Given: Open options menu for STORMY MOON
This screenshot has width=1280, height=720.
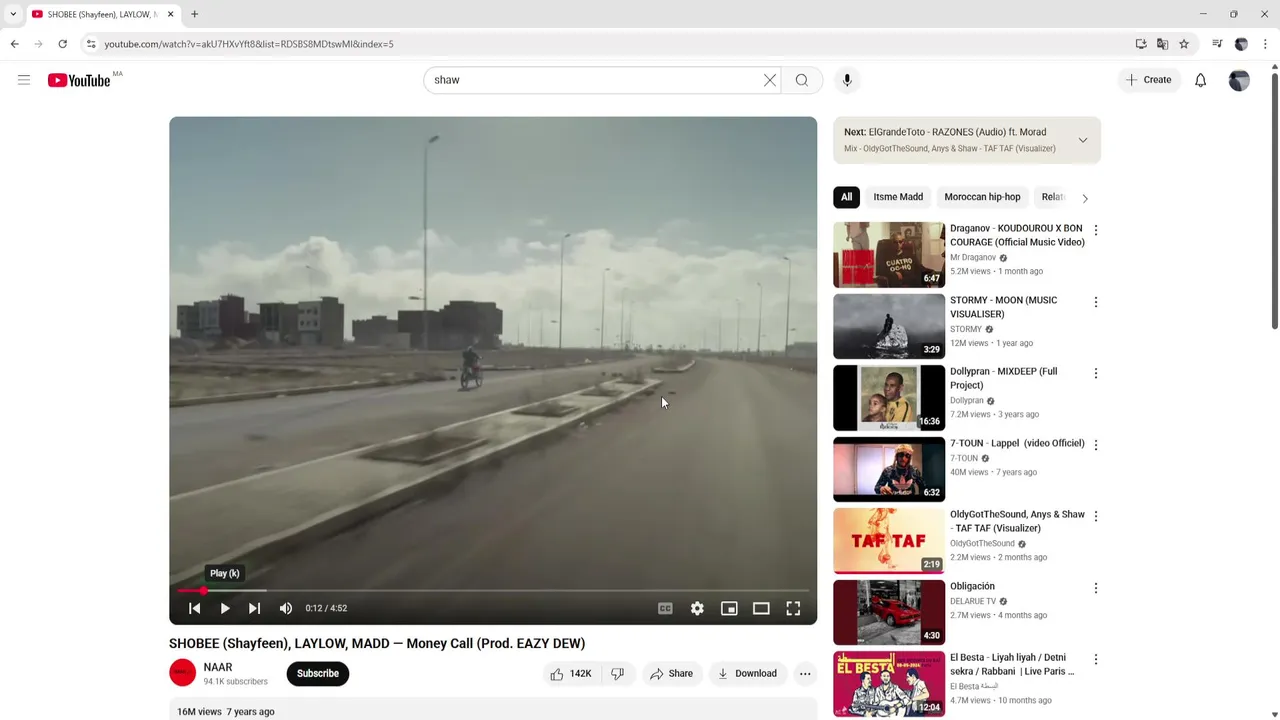Looking at the screenshot, I should click(1096, 302).
